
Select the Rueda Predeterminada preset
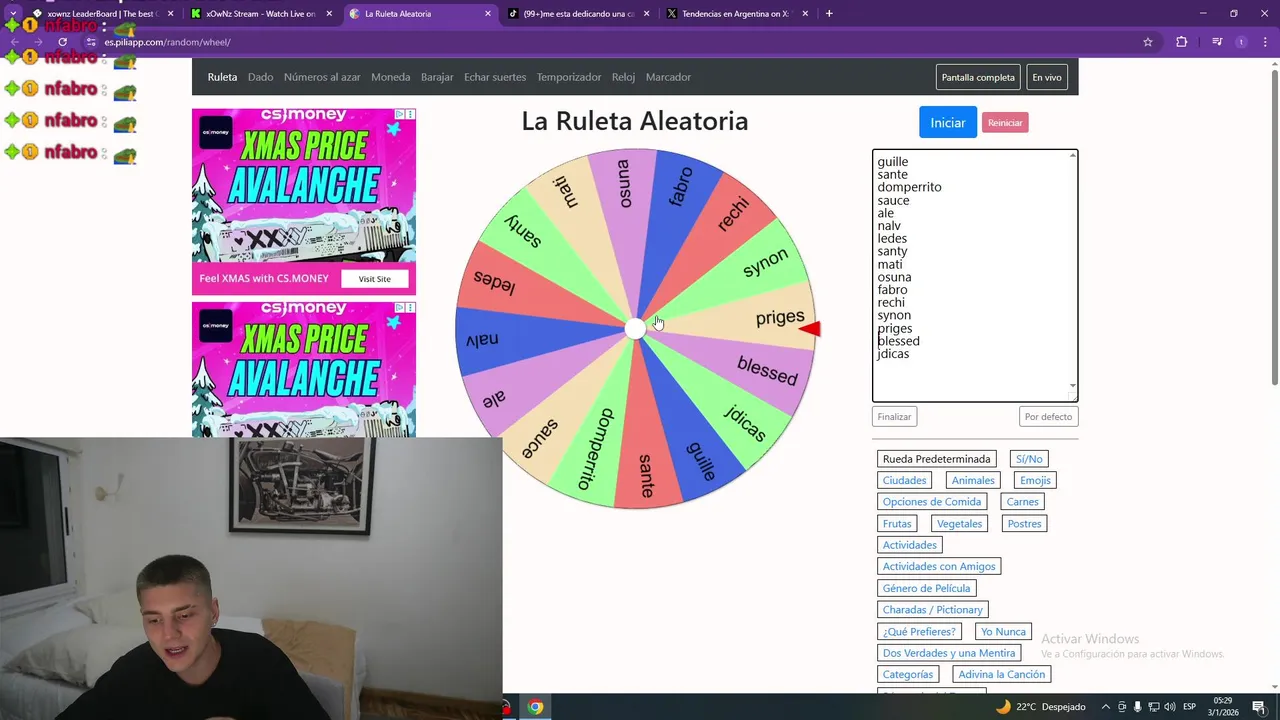click(936, 459)
